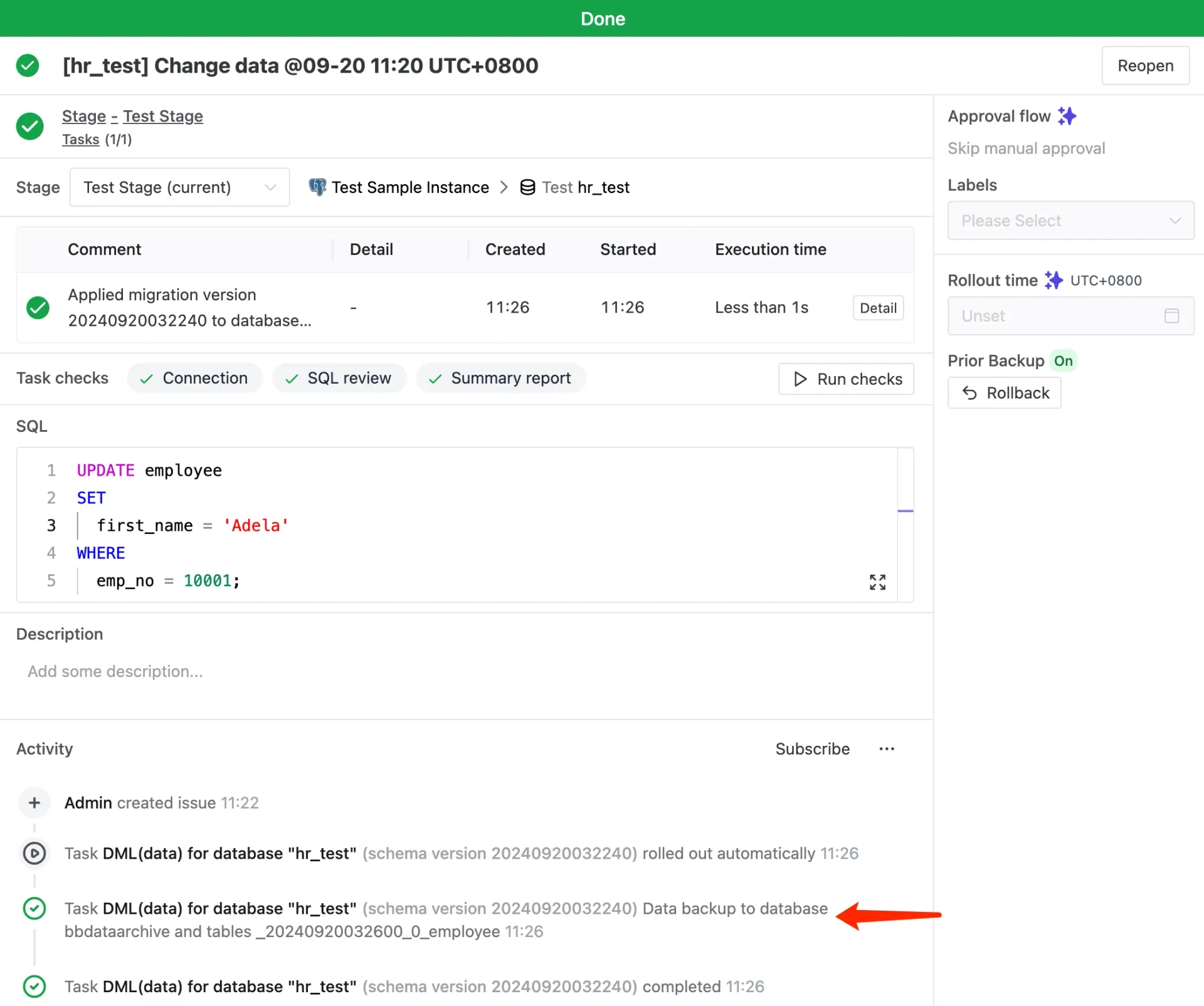This screenshot has height=1006, width=1204.
Task: Click the Run checks play icon
Action: [x=800, y=379]
